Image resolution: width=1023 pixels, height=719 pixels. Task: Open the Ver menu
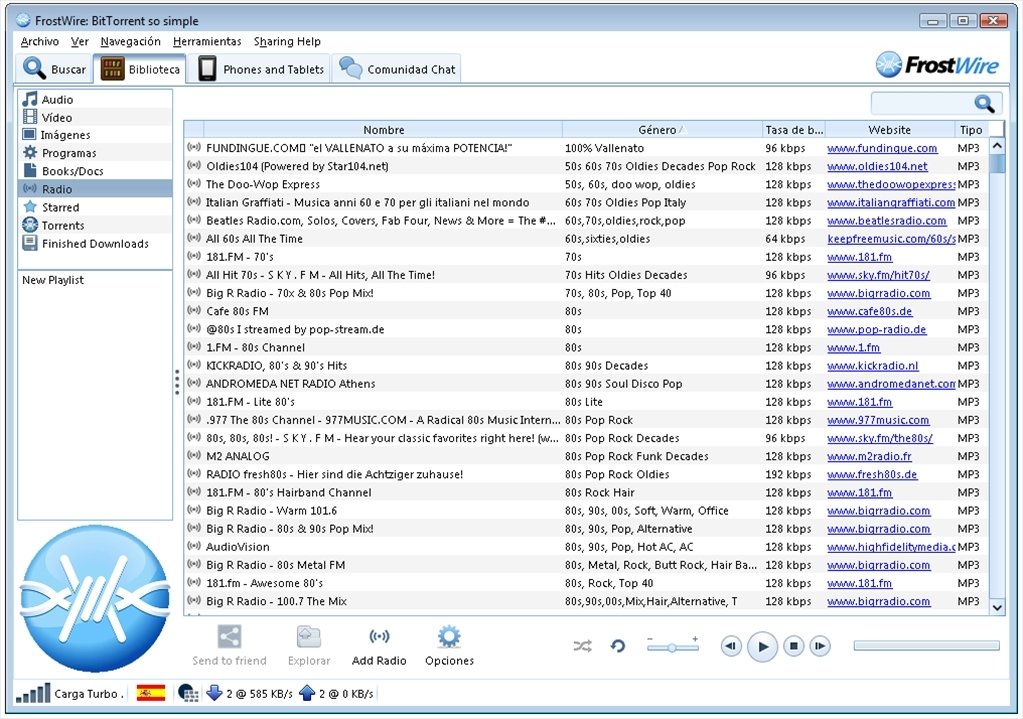pyautogui.click(x=80, y=42)
